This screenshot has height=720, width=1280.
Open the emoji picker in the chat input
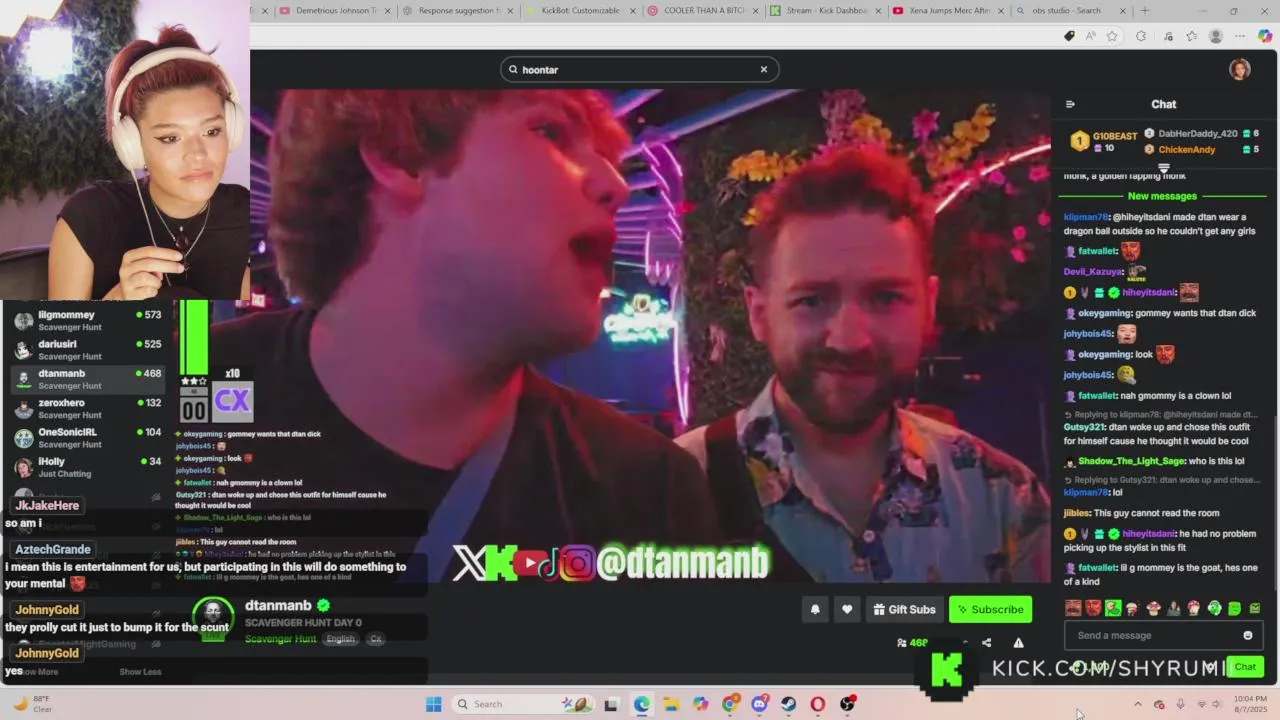tap(1247, 635)
